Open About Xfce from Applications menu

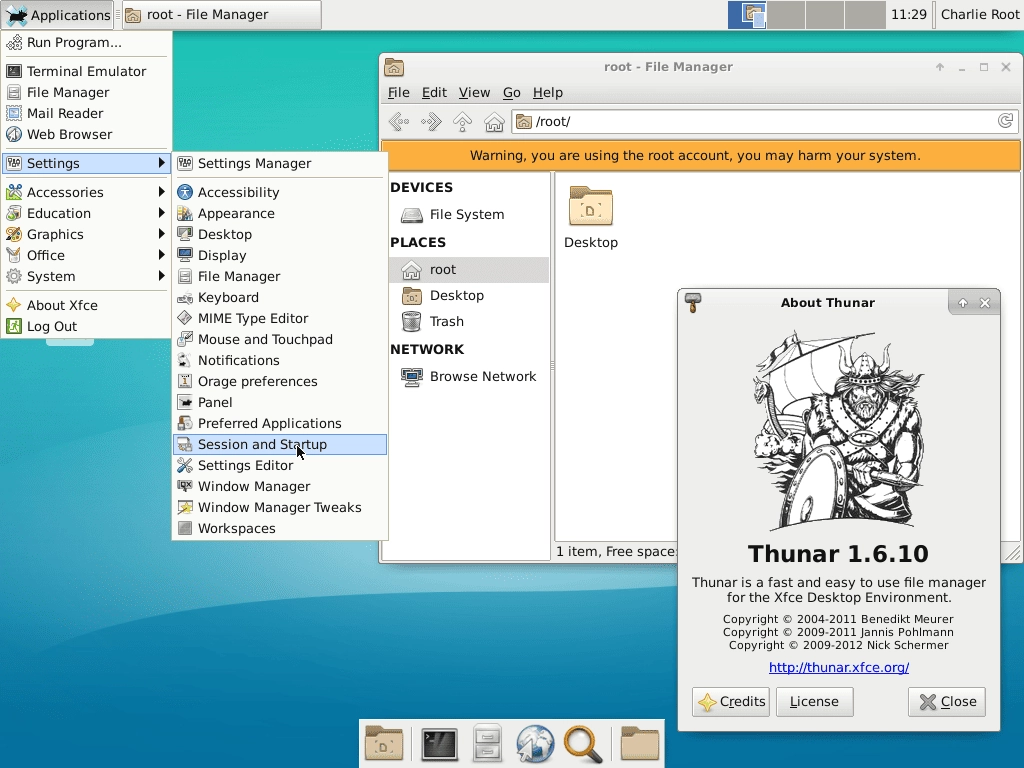pos(86,306)
